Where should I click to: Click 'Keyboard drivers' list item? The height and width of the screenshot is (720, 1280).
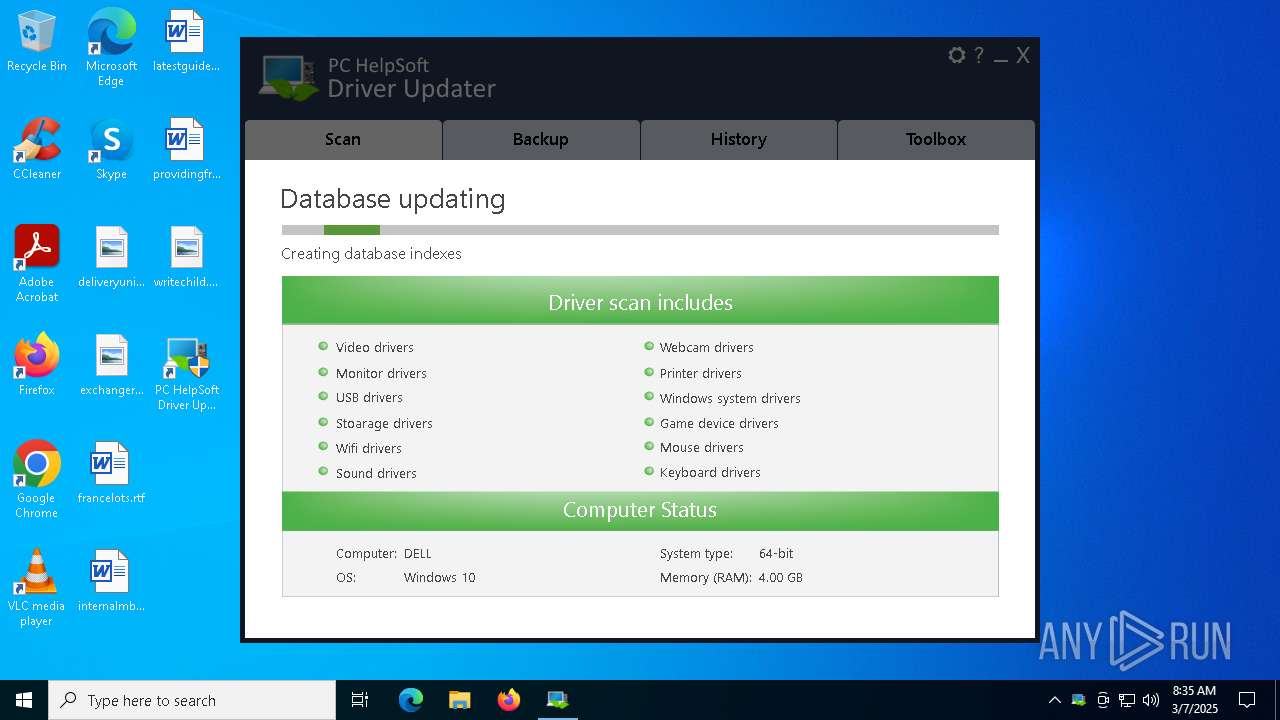tap(710, 473)
